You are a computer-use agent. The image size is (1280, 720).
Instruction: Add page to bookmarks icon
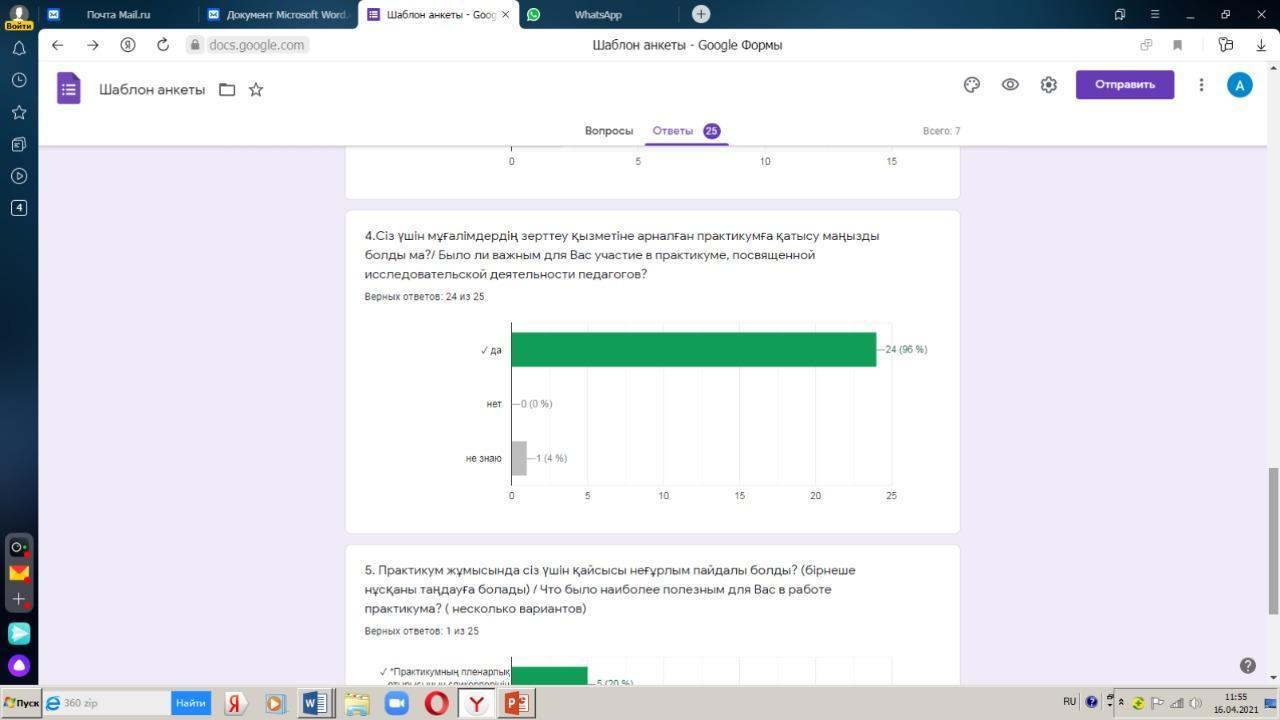coord(1177,45)
